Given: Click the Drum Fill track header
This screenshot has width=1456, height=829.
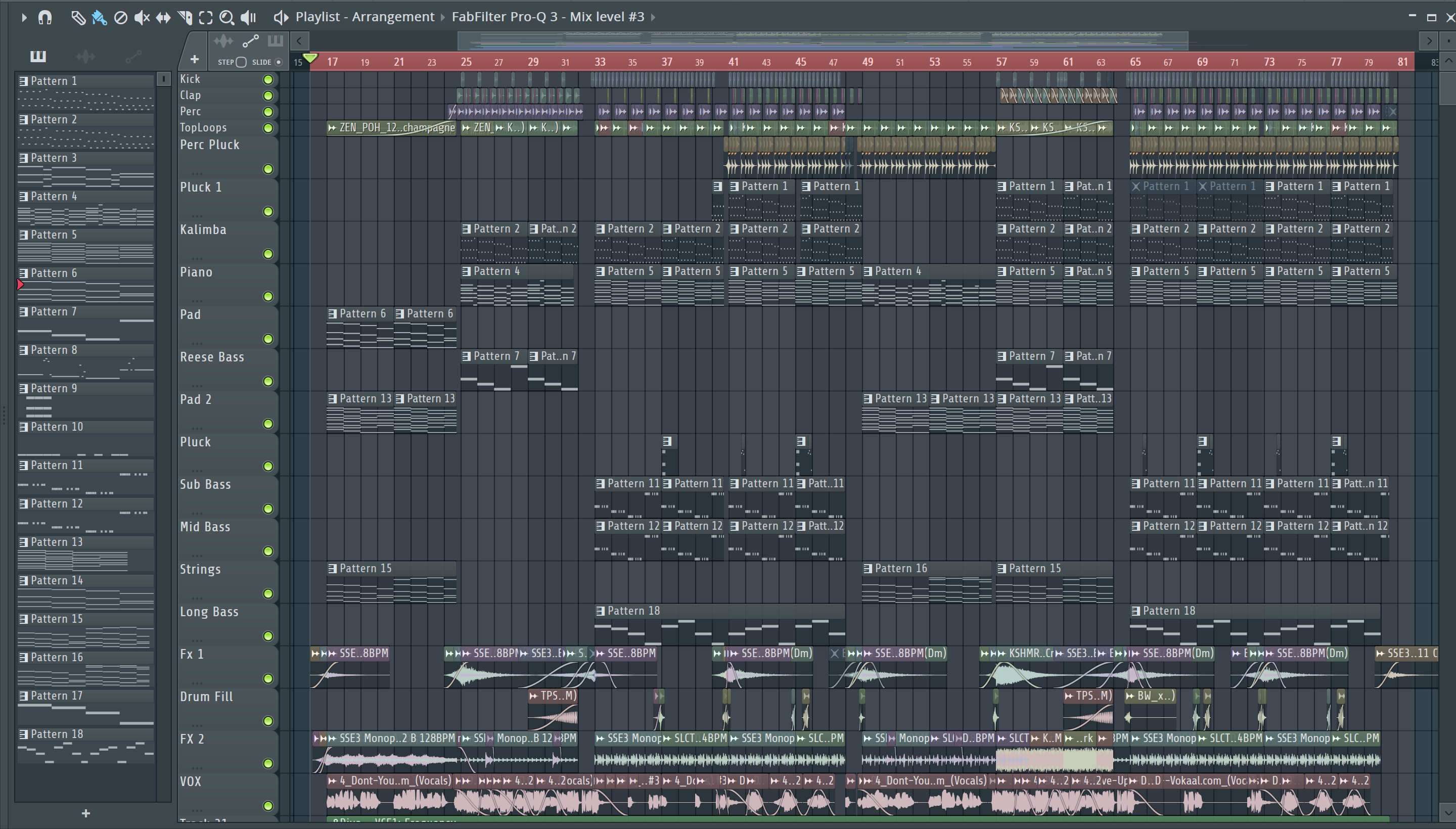Looking at the screenshot, I should tap(228, 709).
